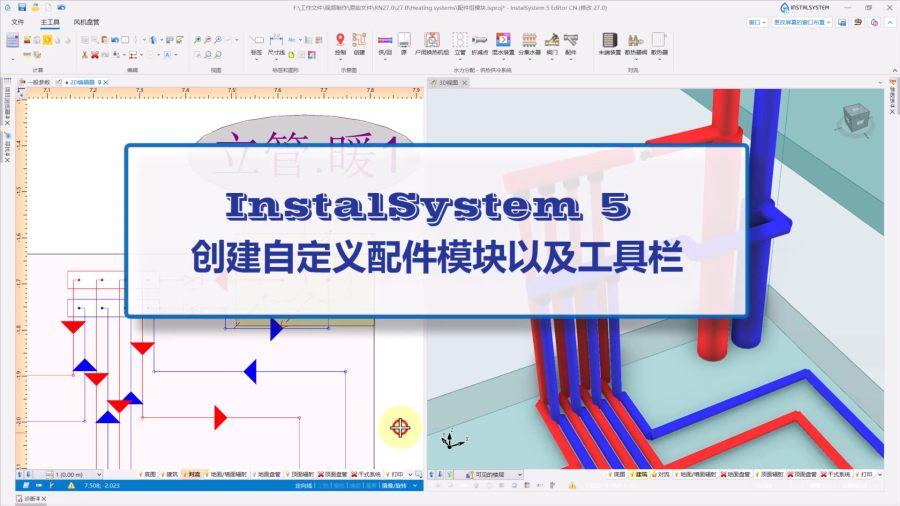The image size is (900, 506).
Task: Collapse the ribbon with the top-right chevron
Action: 889,21
